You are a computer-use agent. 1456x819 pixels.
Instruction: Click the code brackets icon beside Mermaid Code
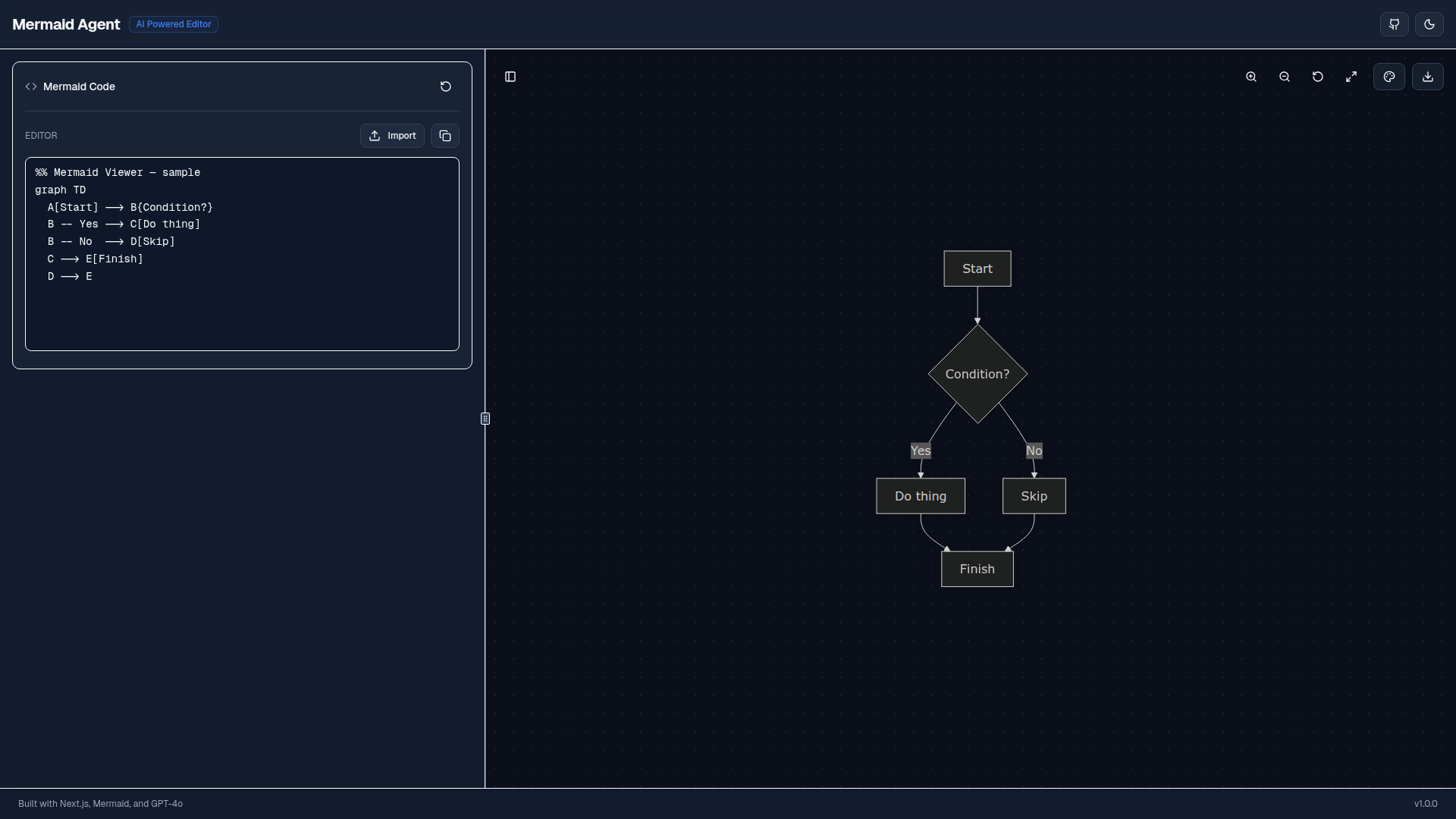click(x=31, y=86)
